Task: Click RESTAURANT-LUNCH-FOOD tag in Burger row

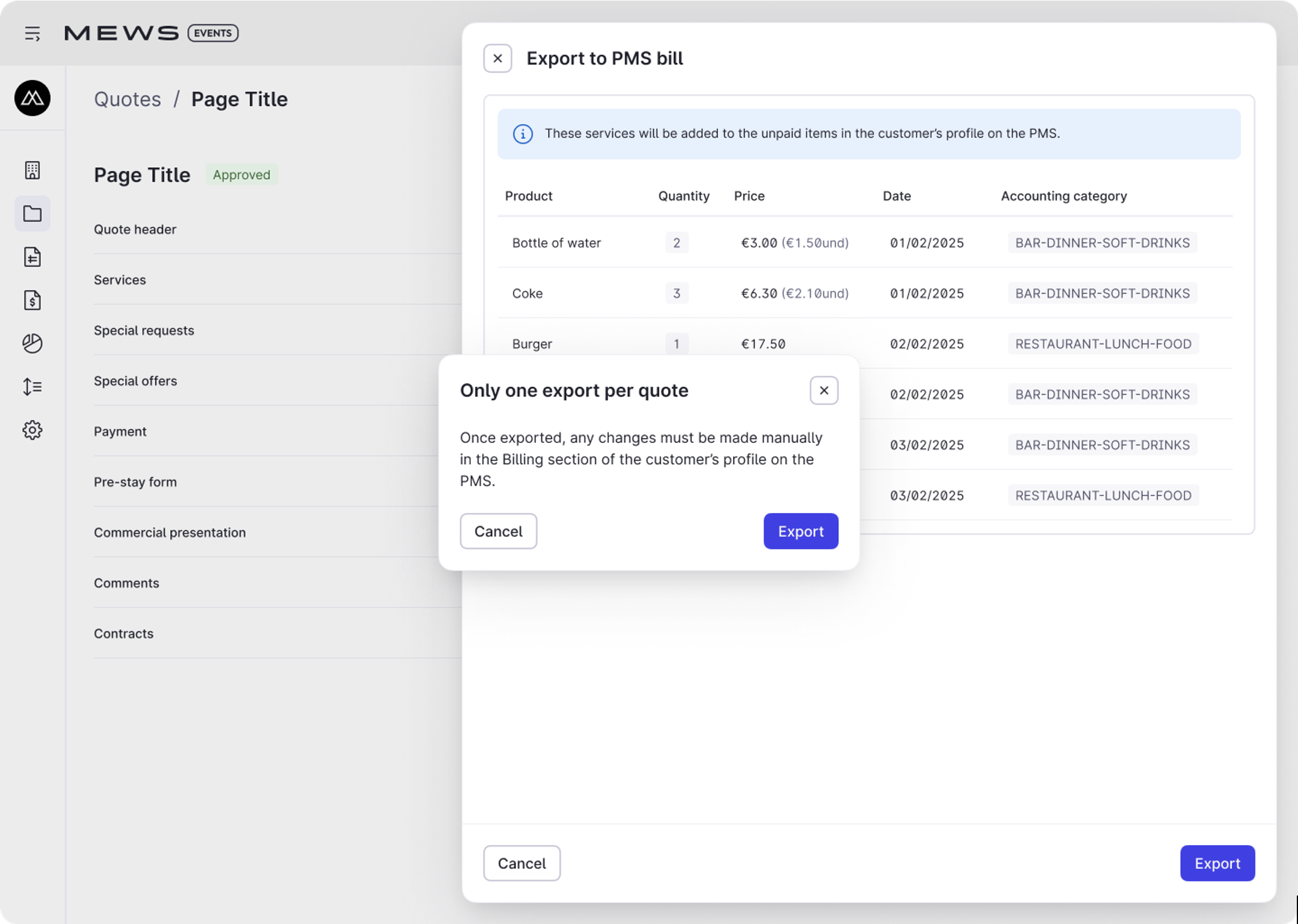Action: [x=1103, y=344]
